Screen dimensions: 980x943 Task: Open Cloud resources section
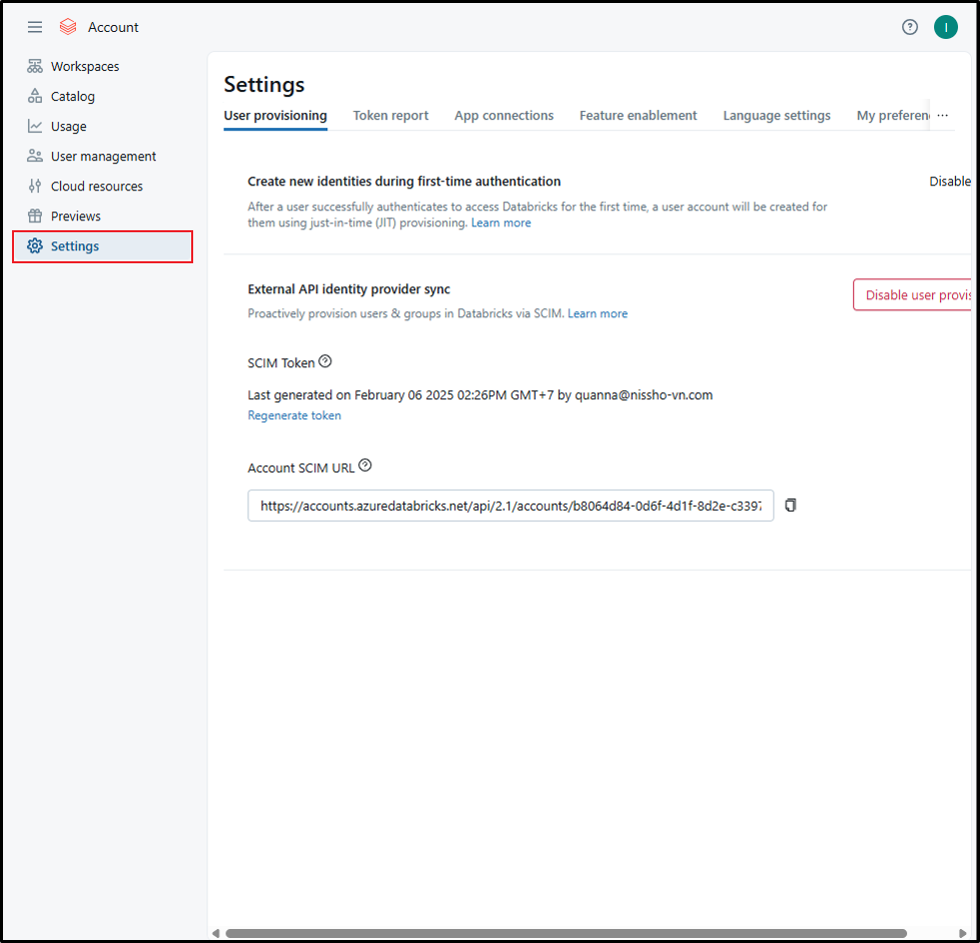pos(96,187)
